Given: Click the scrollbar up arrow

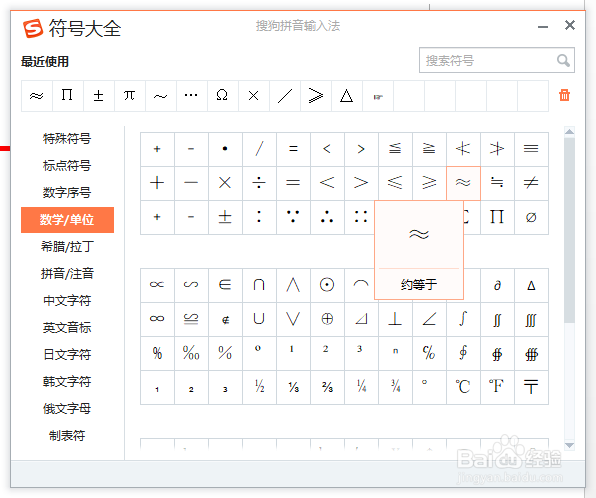Looking at the screenshot, I should (569, 132).
